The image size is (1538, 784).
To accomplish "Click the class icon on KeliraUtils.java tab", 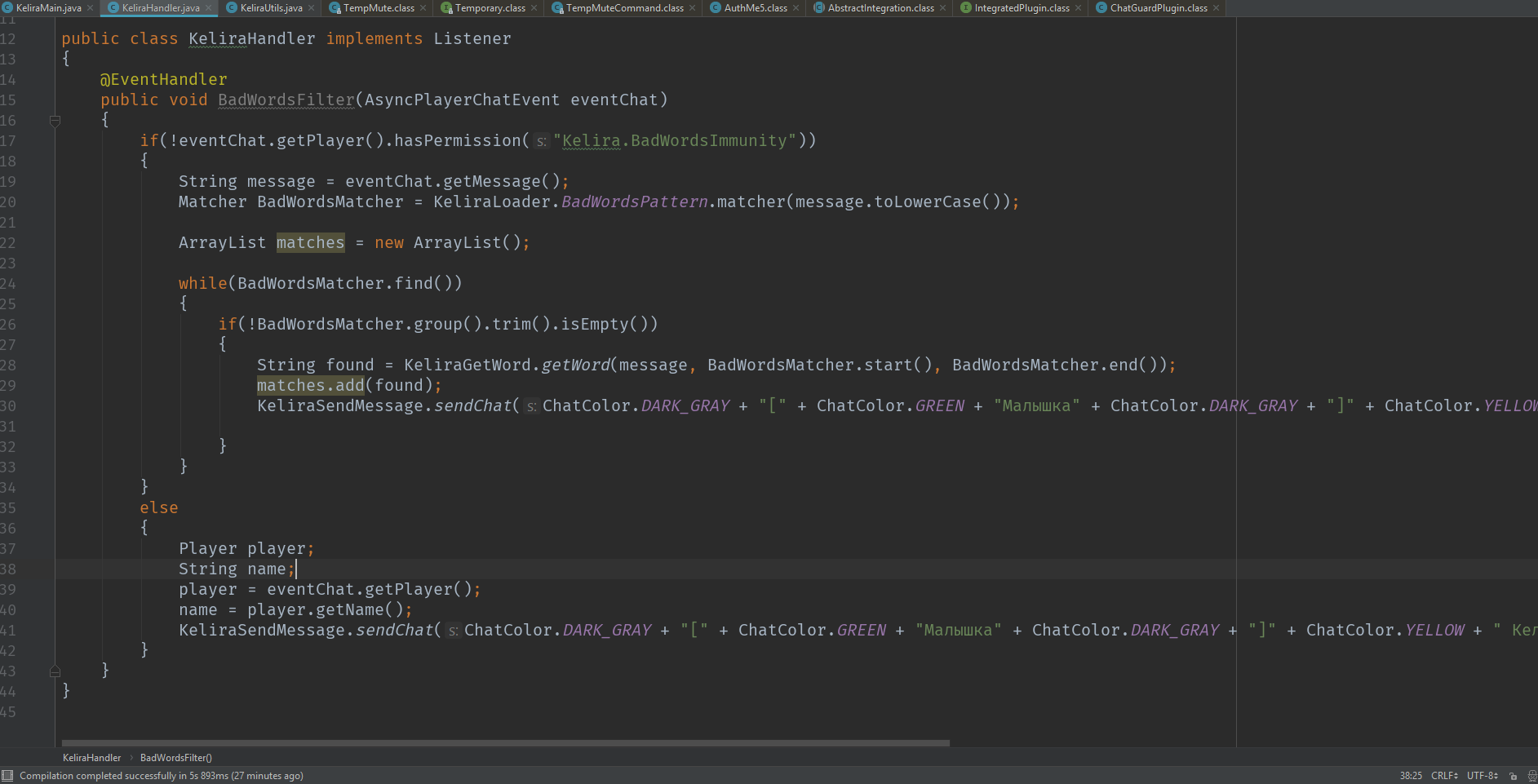I will pyautogui.click(x=232, y=8).
